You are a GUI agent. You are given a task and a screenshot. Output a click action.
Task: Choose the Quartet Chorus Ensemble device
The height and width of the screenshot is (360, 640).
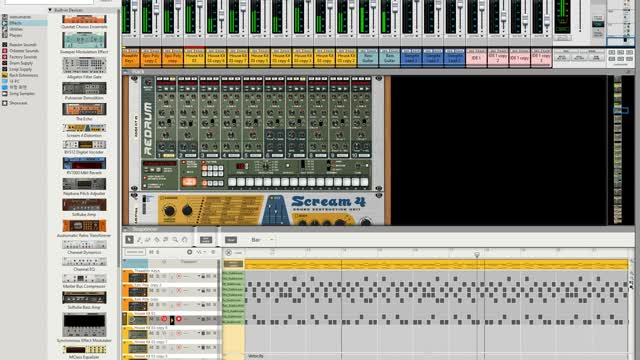[x=84, y=19]
